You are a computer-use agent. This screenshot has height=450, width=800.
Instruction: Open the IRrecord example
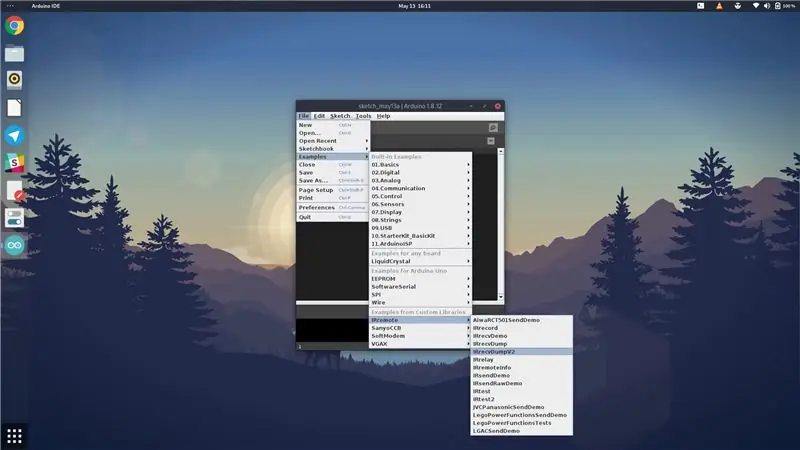coord(521,328)
